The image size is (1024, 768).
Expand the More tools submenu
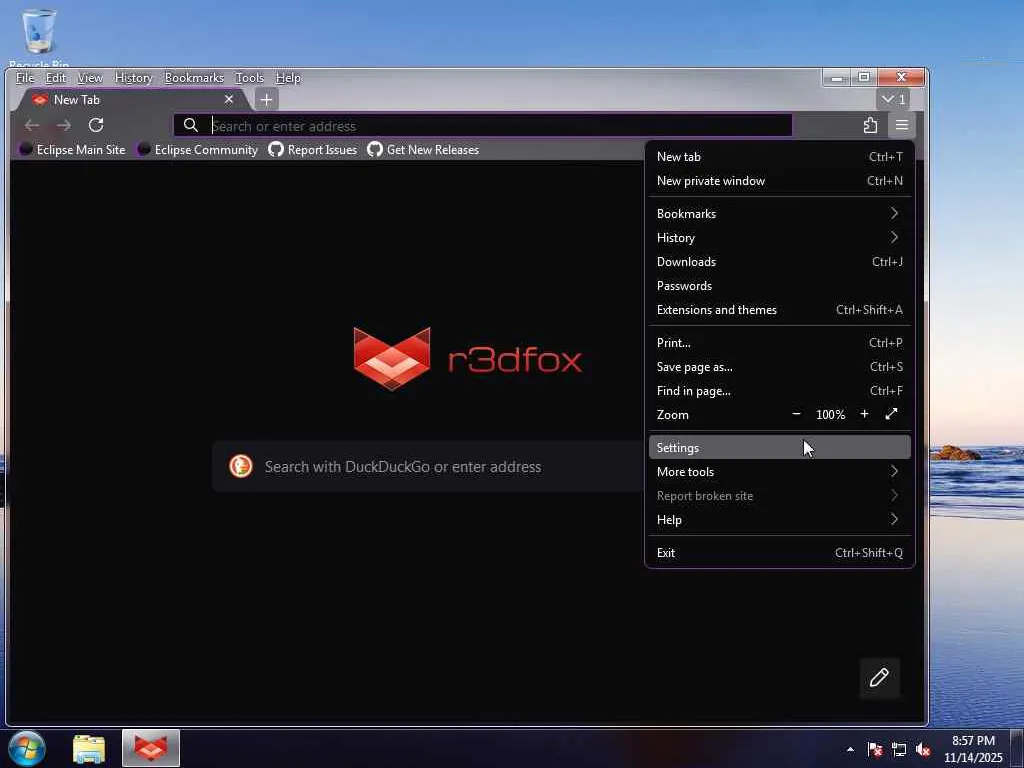pyautogui.click(x=779, y=472)
